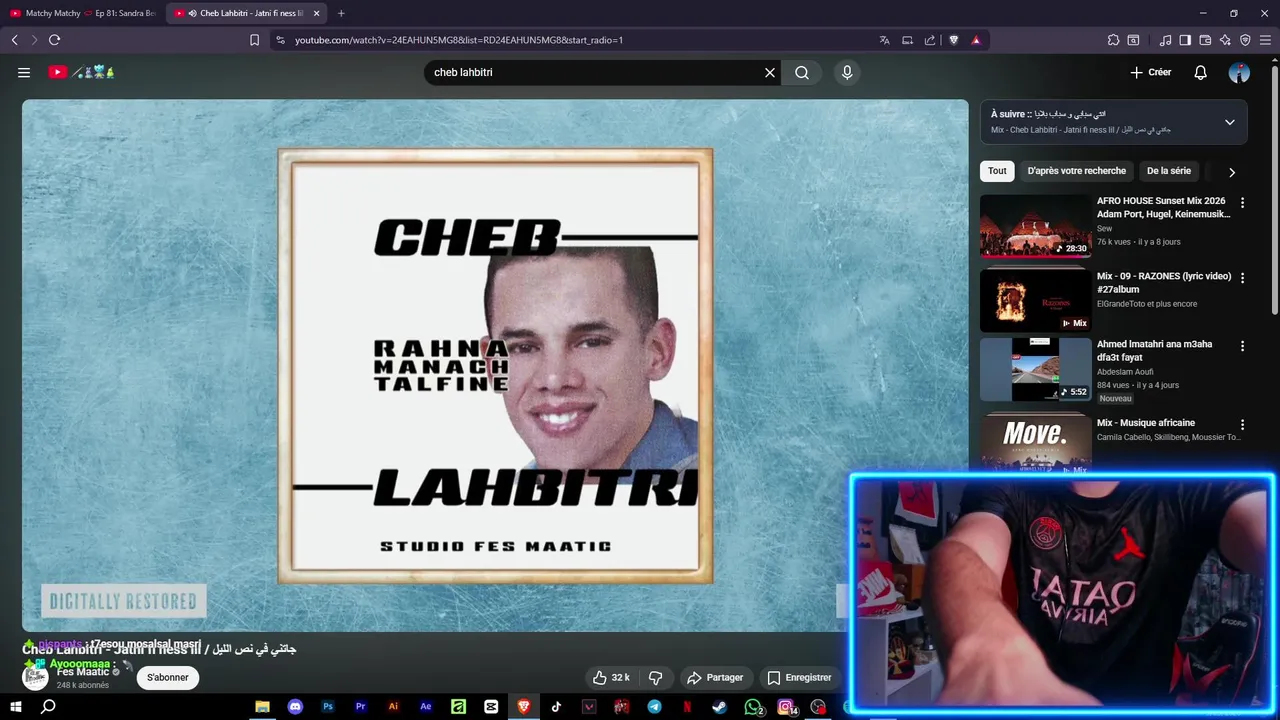This screenshot has width=1280, height=720.
Task: Launch Photoshop from taskbar
Action: (328, 707)
